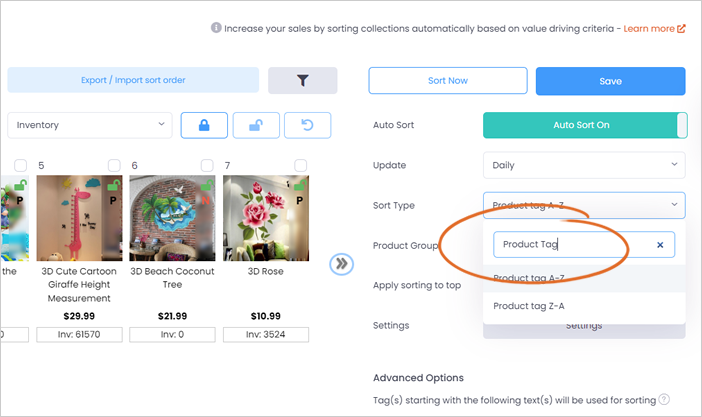Click the info icon beside Increase your sales
Viewport: 702px width, 417px height.
point(216,28)
